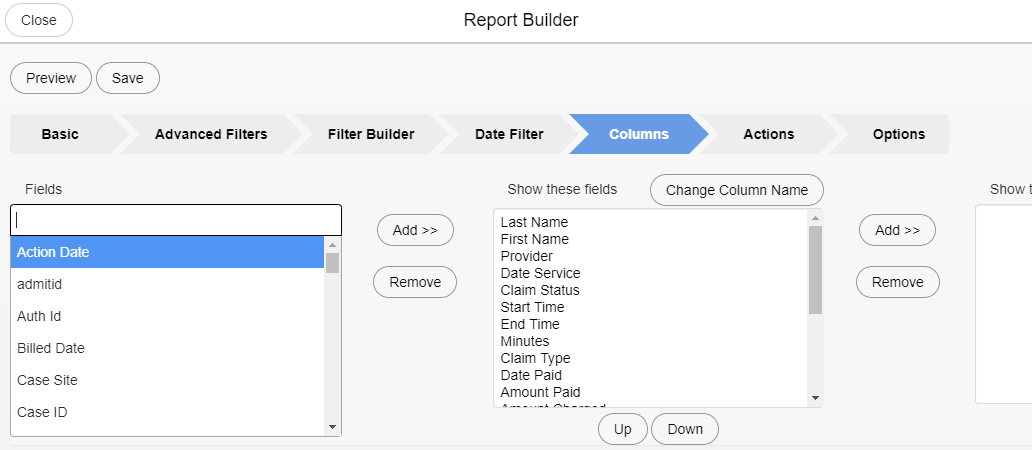Go to the Basic step
This screenshot has width=1032, height=450.
(60, 134)
